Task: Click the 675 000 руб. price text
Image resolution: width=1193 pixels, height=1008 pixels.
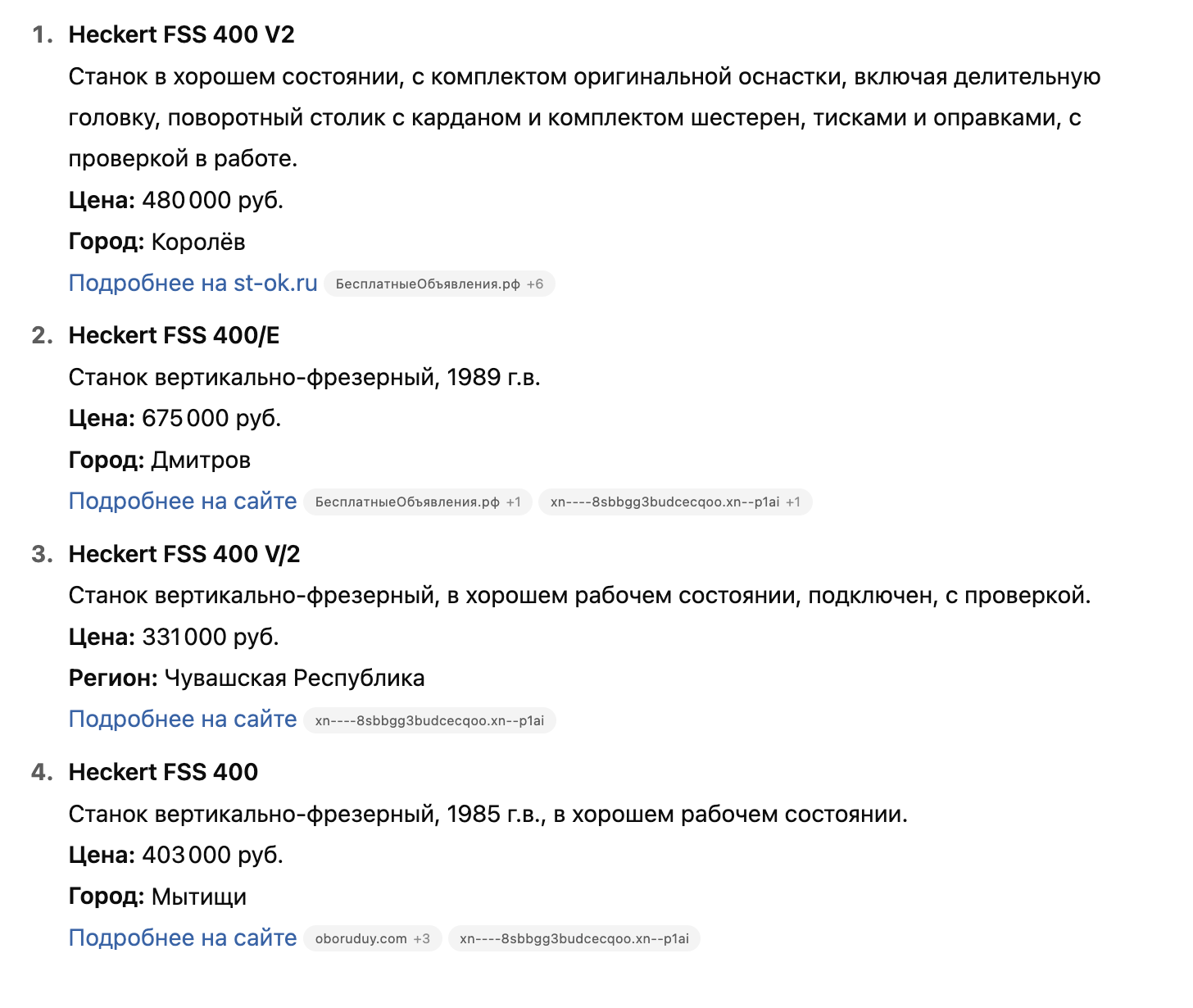Action: pos(211,418)
